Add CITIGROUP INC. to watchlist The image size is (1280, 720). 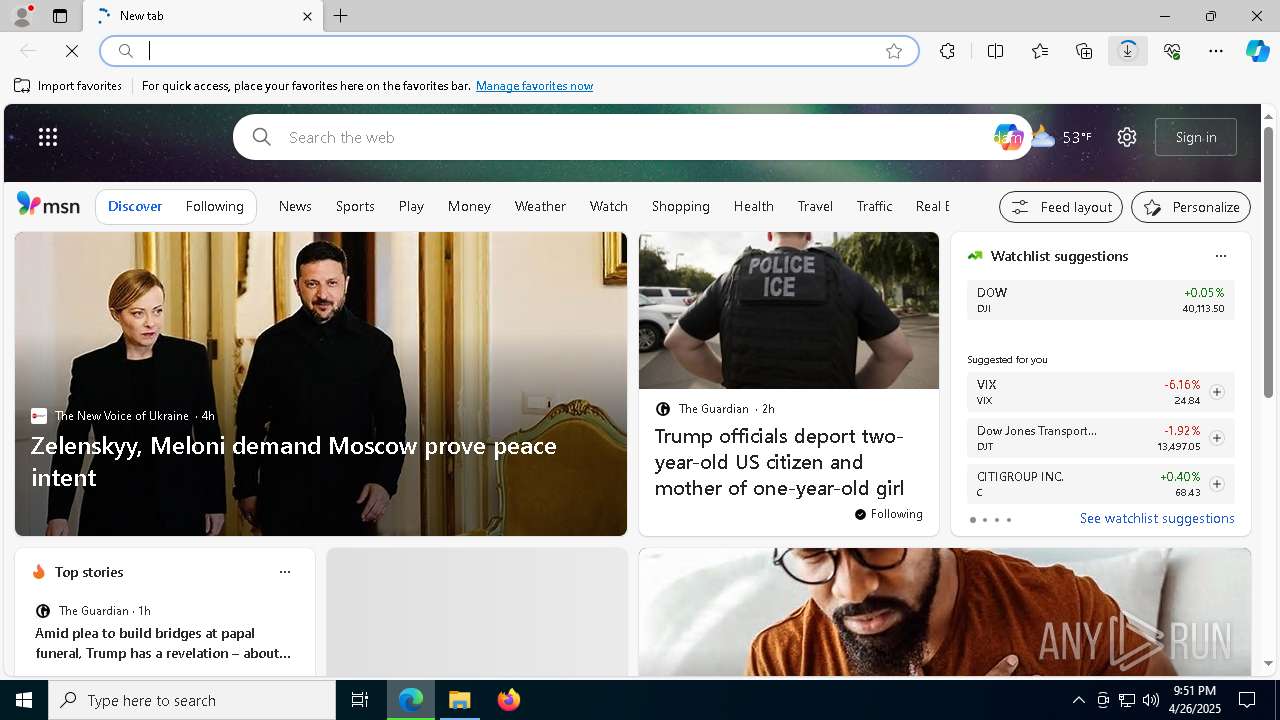click(1216, 484)
